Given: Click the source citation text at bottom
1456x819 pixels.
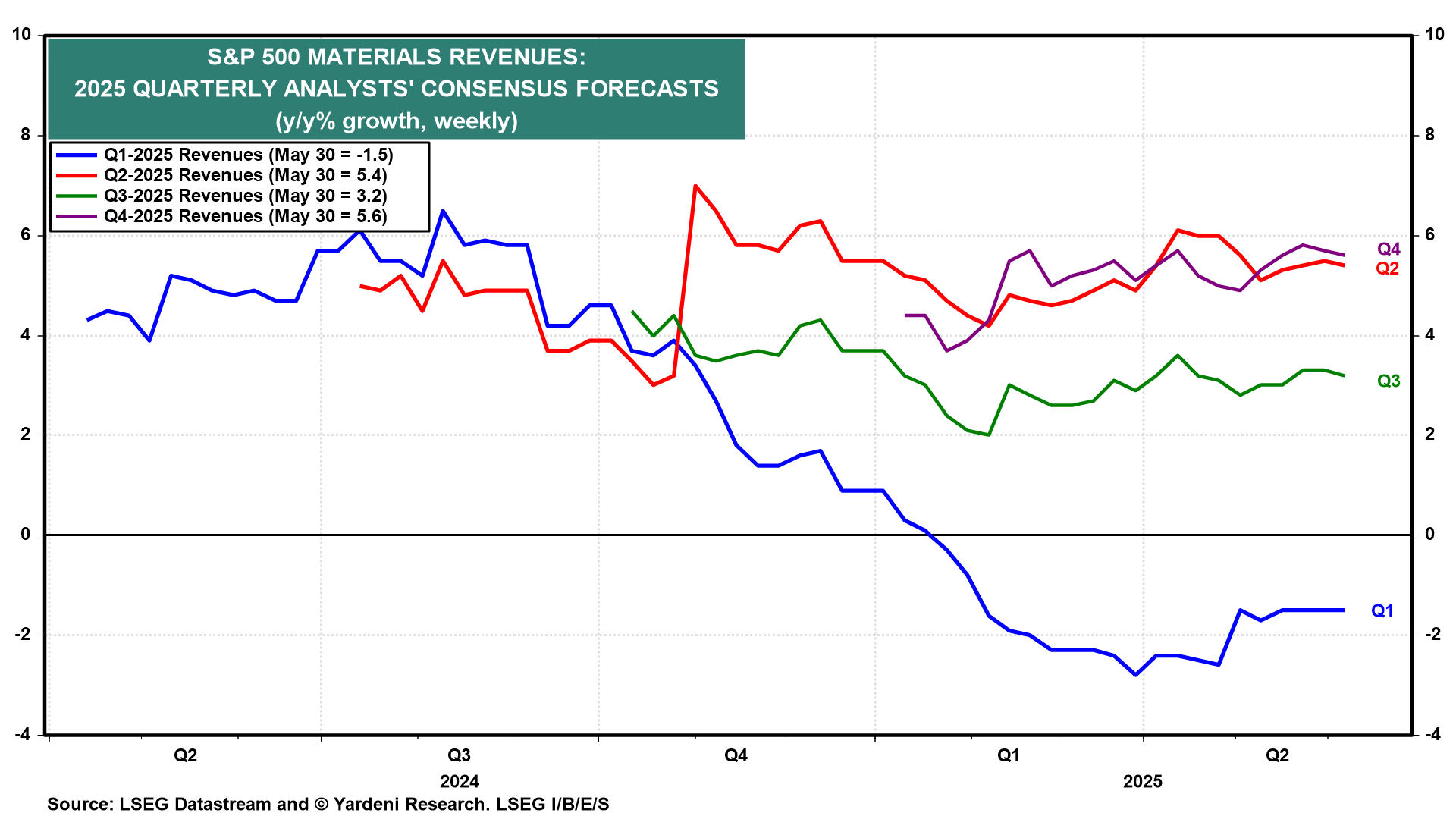Looking at the screenshot, I should click(328, 805).
